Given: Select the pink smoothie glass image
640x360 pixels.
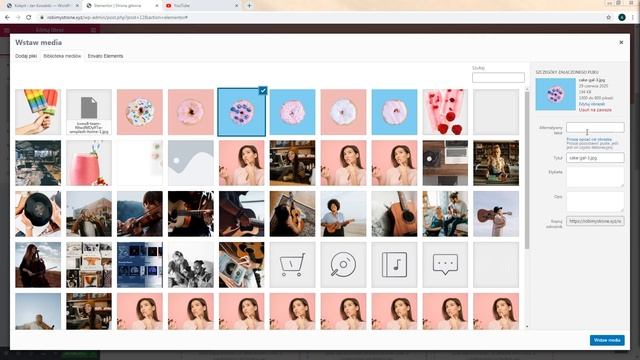Looking at the screenshot, I should tap(89, 163).
